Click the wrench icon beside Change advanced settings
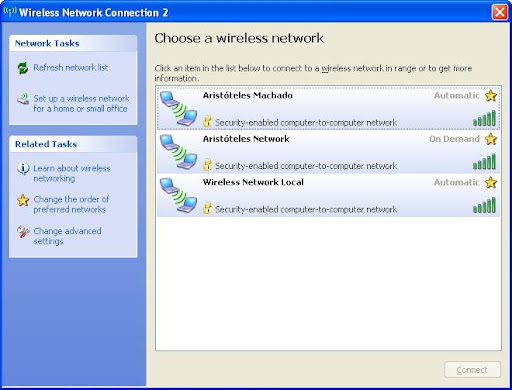This screenshot has width=512, height=390. tap(23, 232)
